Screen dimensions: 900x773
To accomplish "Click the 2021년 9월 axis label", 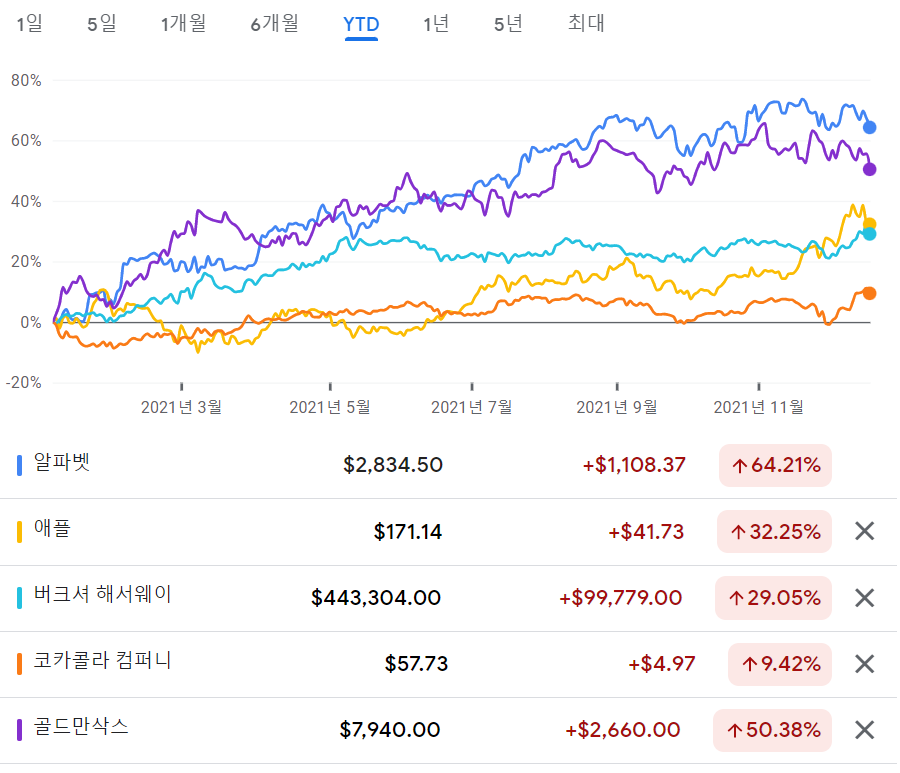I will 616,407.
